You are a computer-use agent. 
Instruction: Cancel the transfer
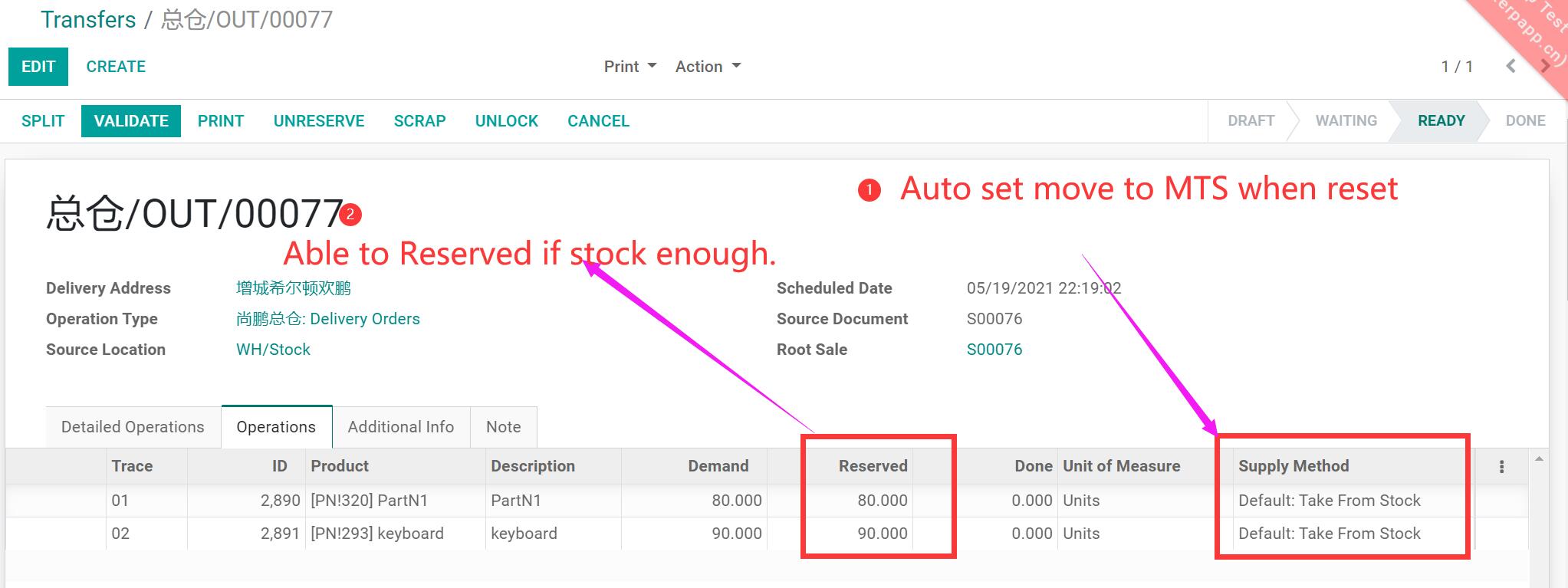tap(598, 121)
